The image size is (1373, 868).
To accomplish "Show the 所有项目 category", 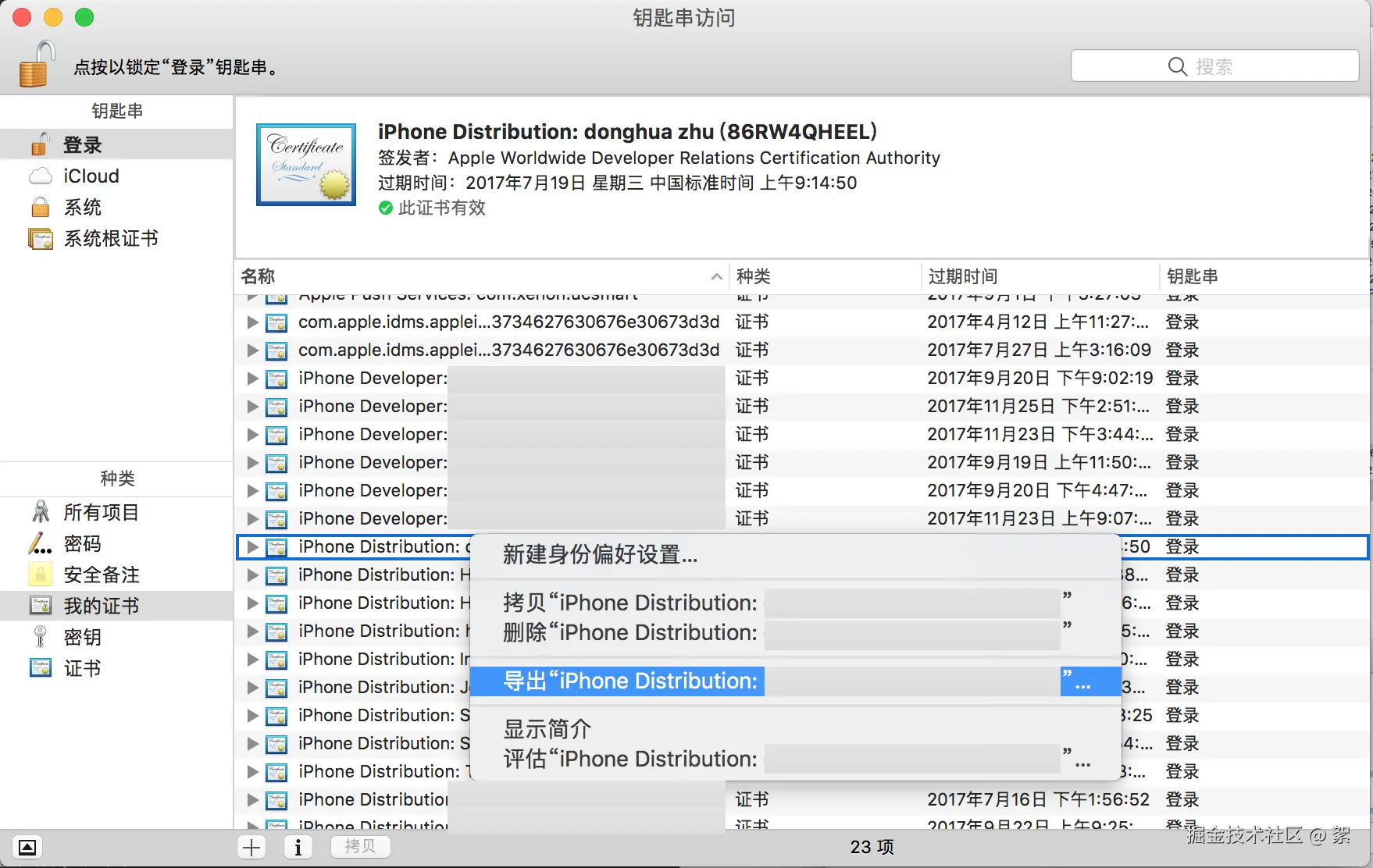I will [x=116, y=513].
